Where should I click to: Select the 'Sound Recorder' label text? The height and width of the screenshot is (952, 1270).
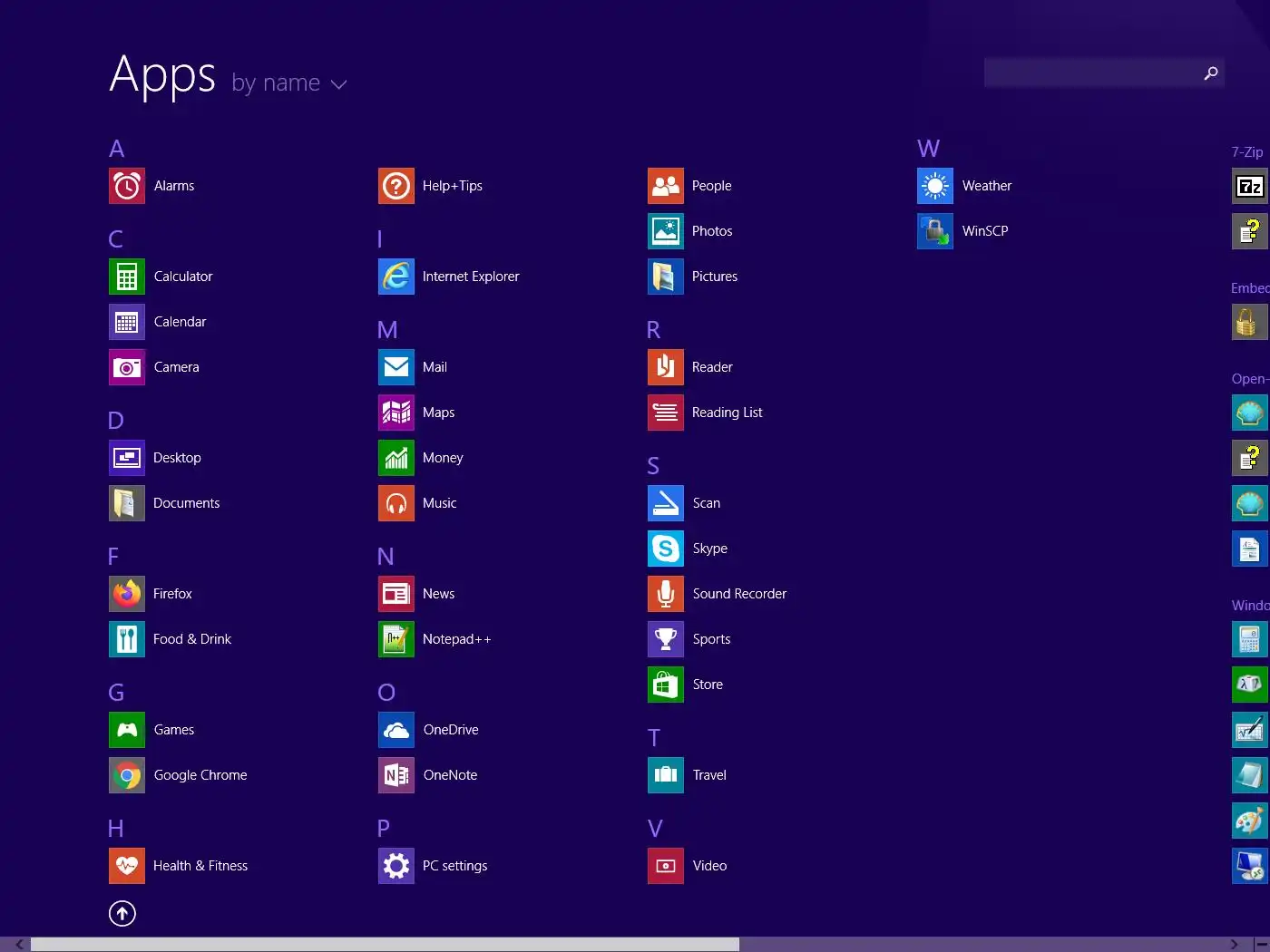[739, 594]
